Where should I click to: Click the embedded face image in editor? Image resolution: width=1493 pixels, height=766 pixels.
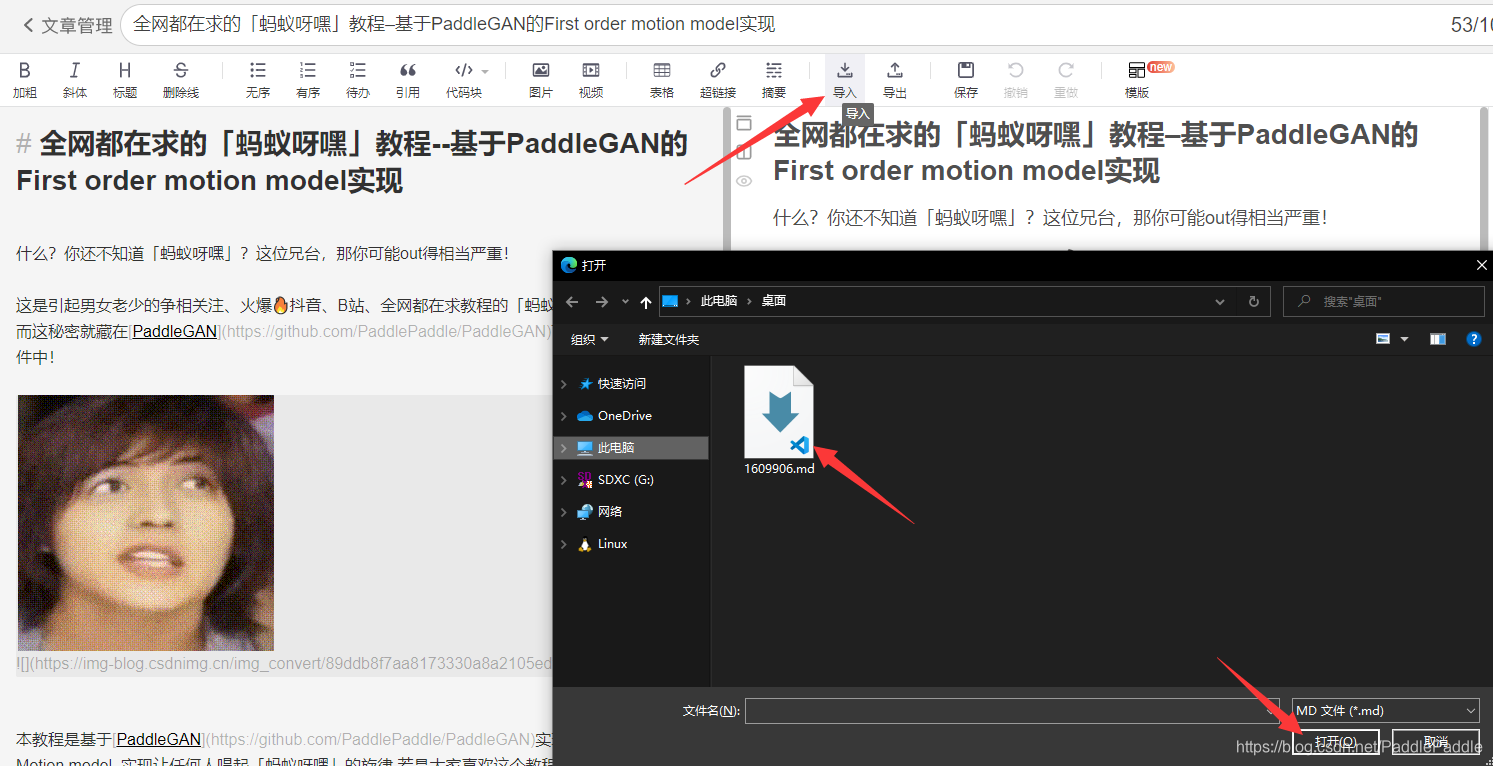pos(146,523)
